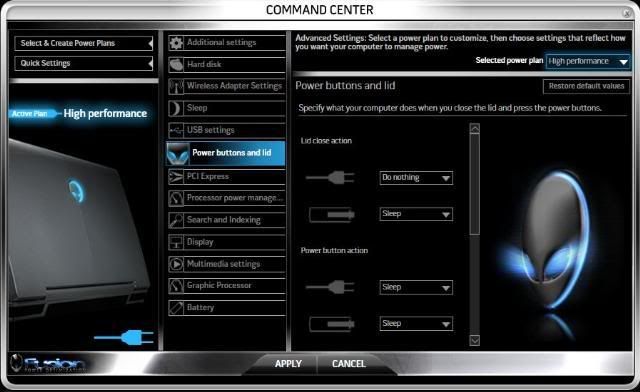Open the Wireless Adapter Settings antenna icon
This screenshot has width=640, height=392.
click(x=176, y=86)
